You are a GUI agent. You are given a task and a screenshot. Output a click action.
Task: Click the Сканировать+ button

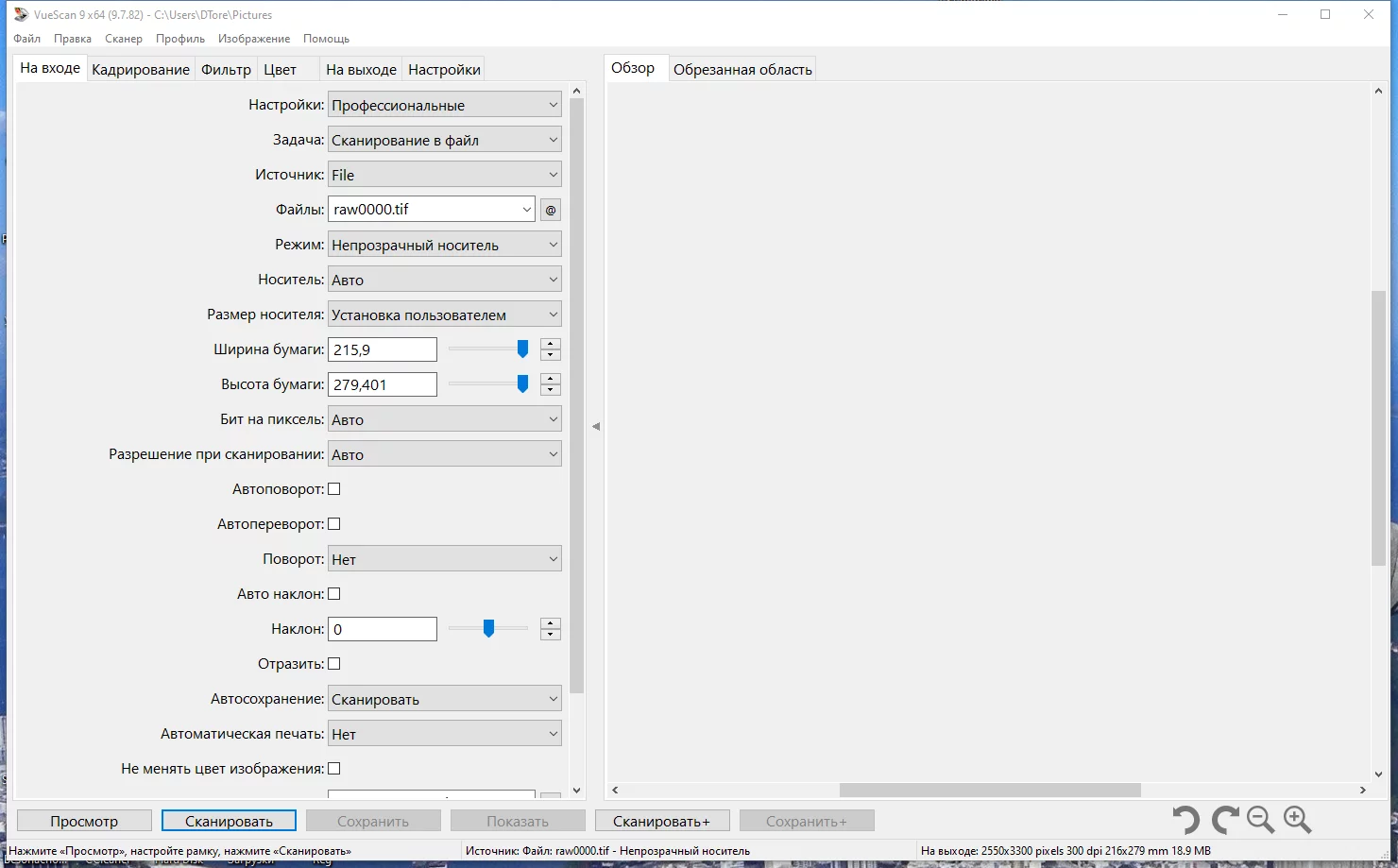tap(661, 821)
